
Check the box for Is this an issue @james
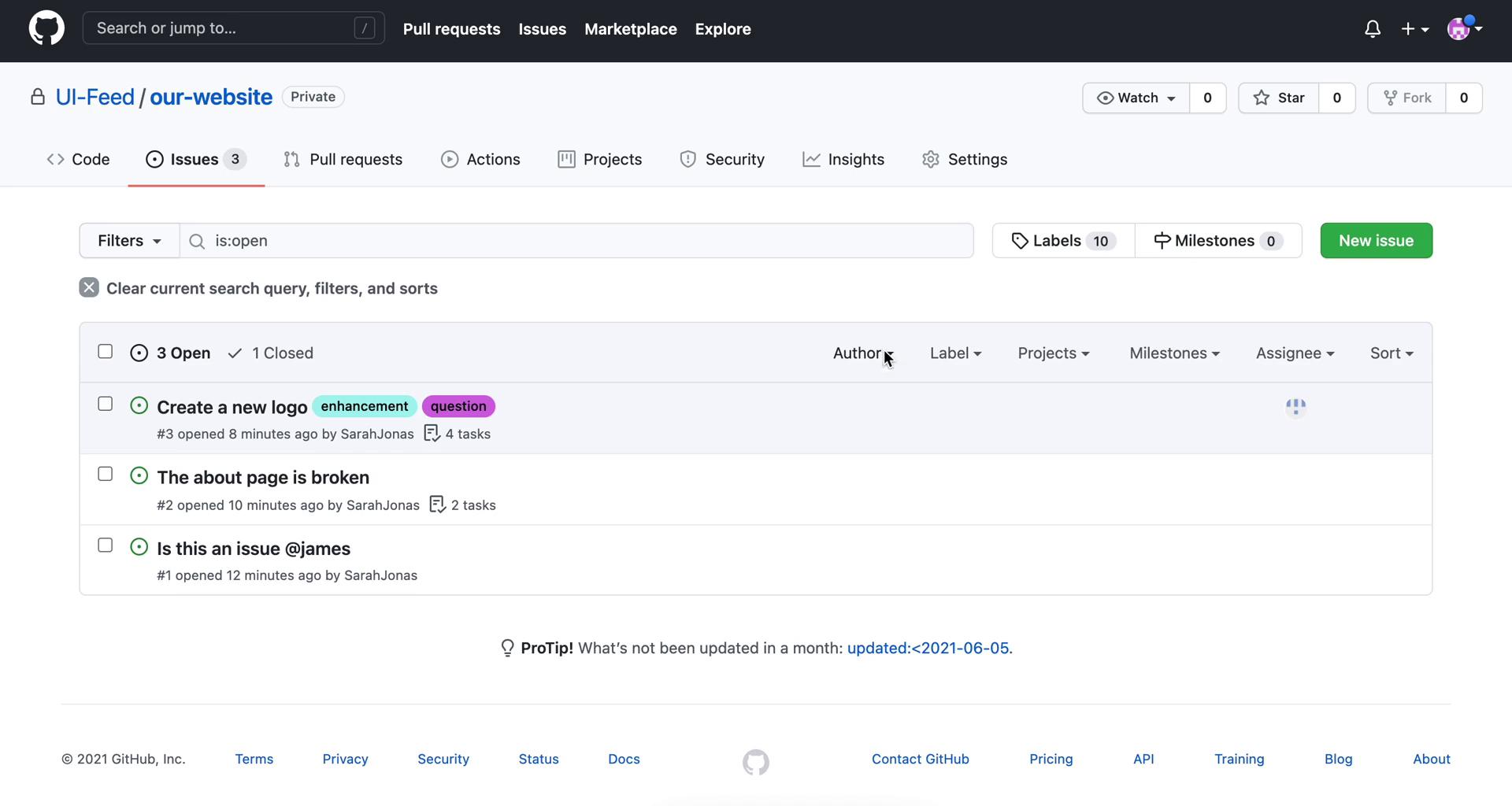tap(105, 545)
